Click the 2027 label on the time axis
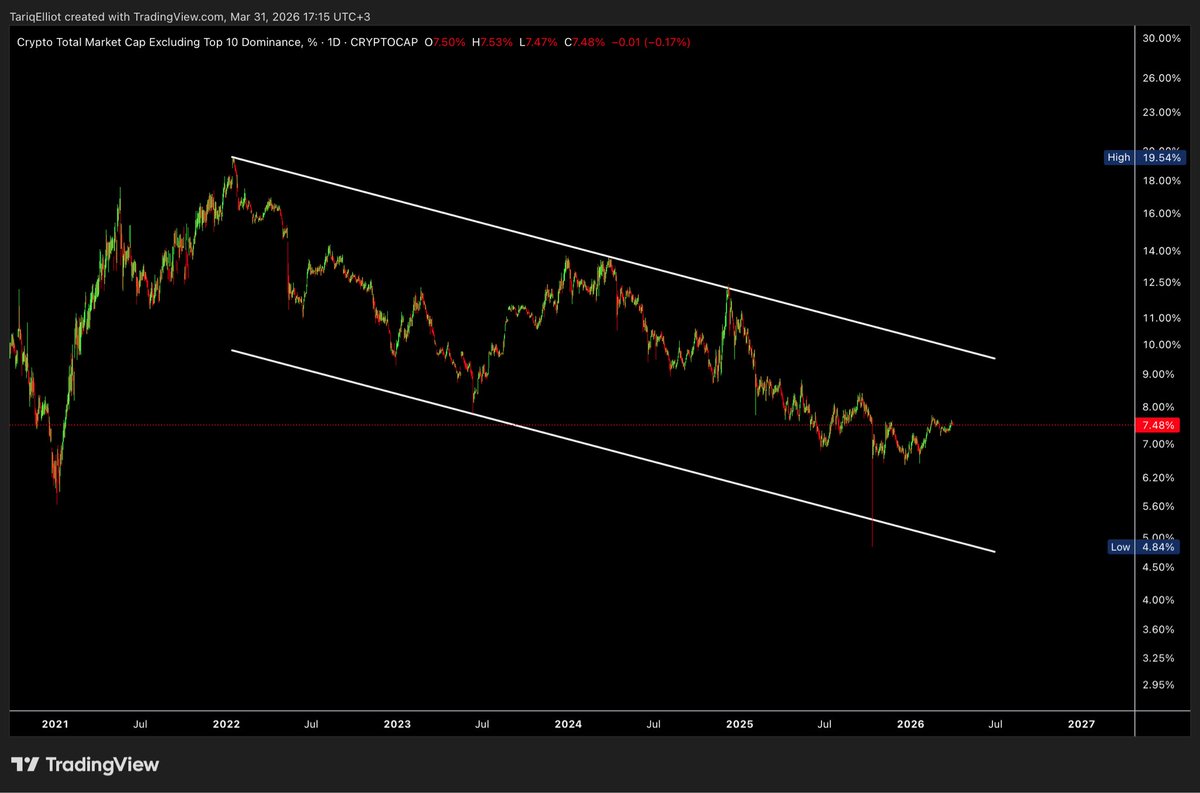 point(1081,724)
